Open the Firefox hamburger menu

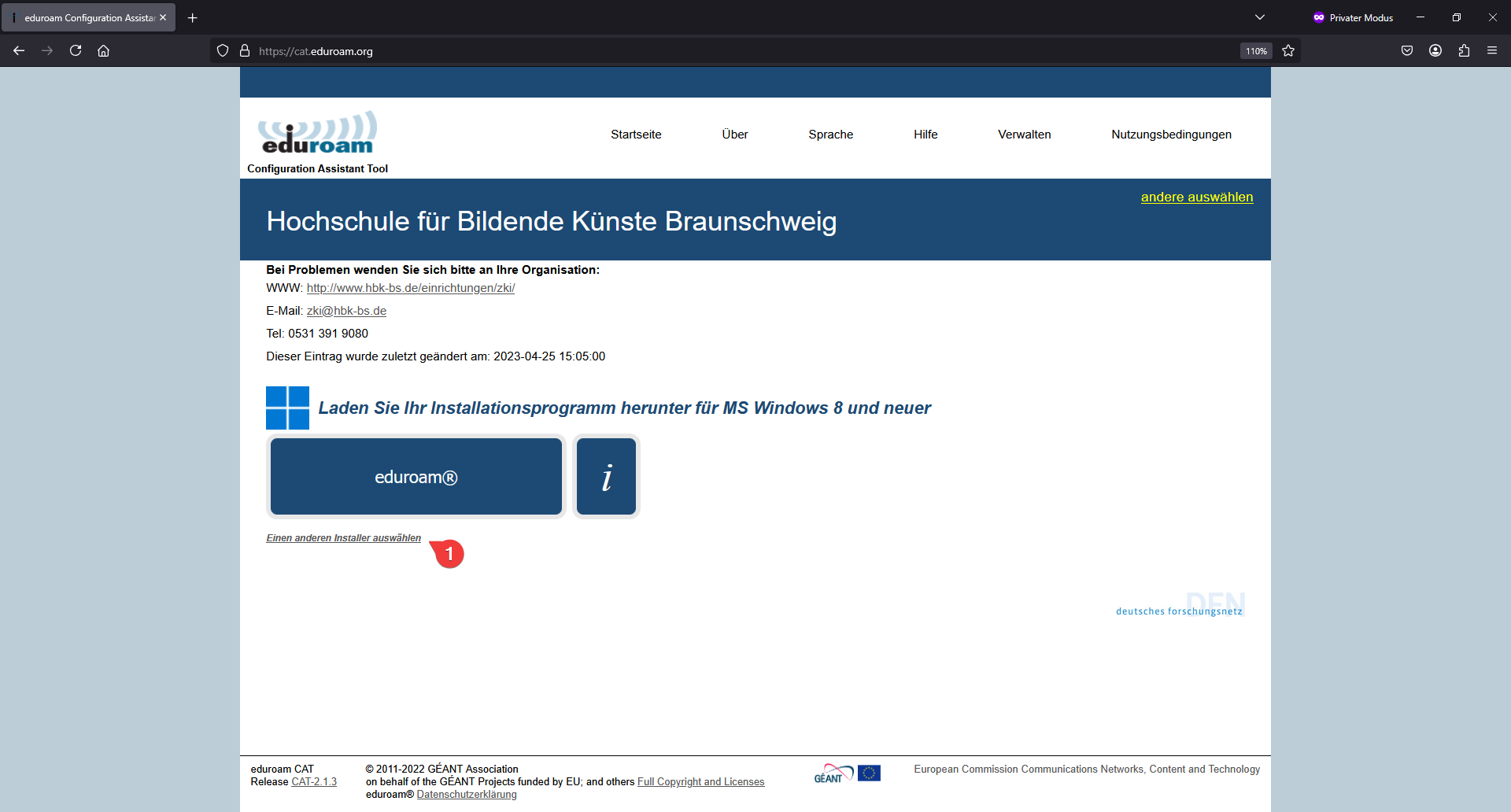coord(1492,51)
